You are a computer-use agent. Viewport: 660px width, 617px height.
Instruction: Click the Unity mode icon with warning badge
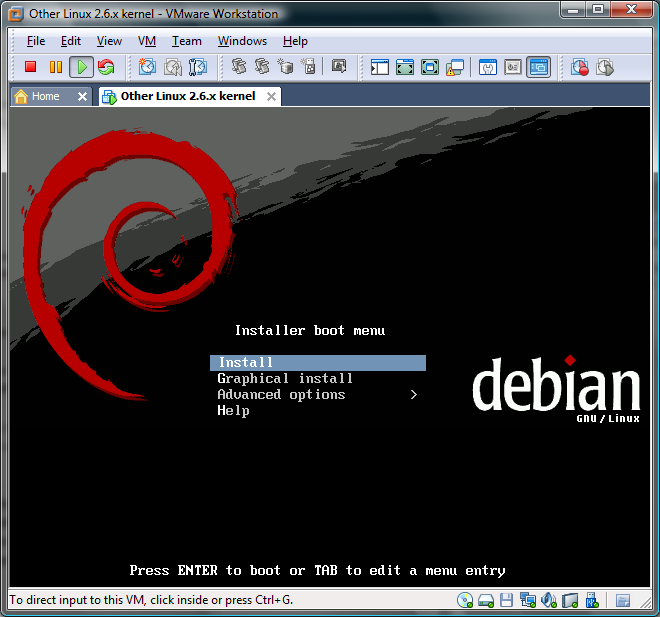tap(455, 67)
